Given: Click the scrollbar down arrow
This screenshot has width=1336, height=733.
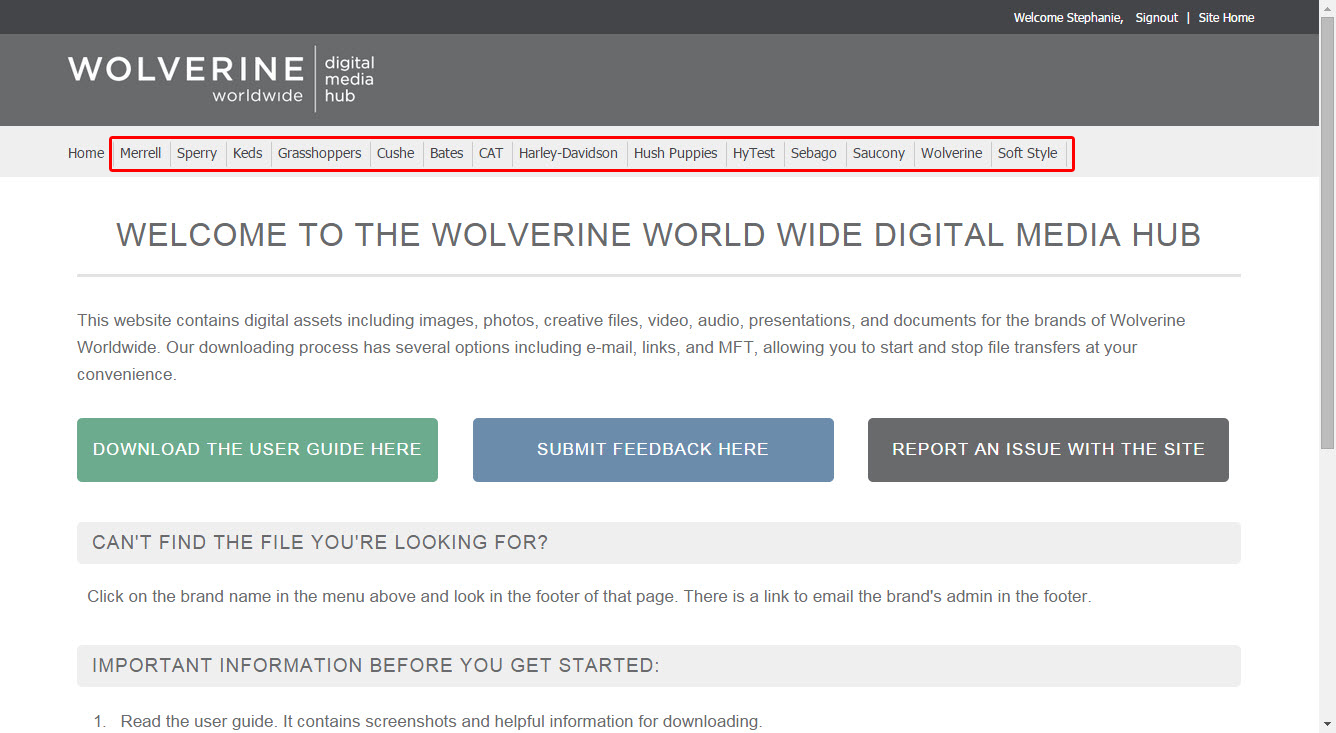Looking at the screenshot, I should click(x=1327, y=724).
